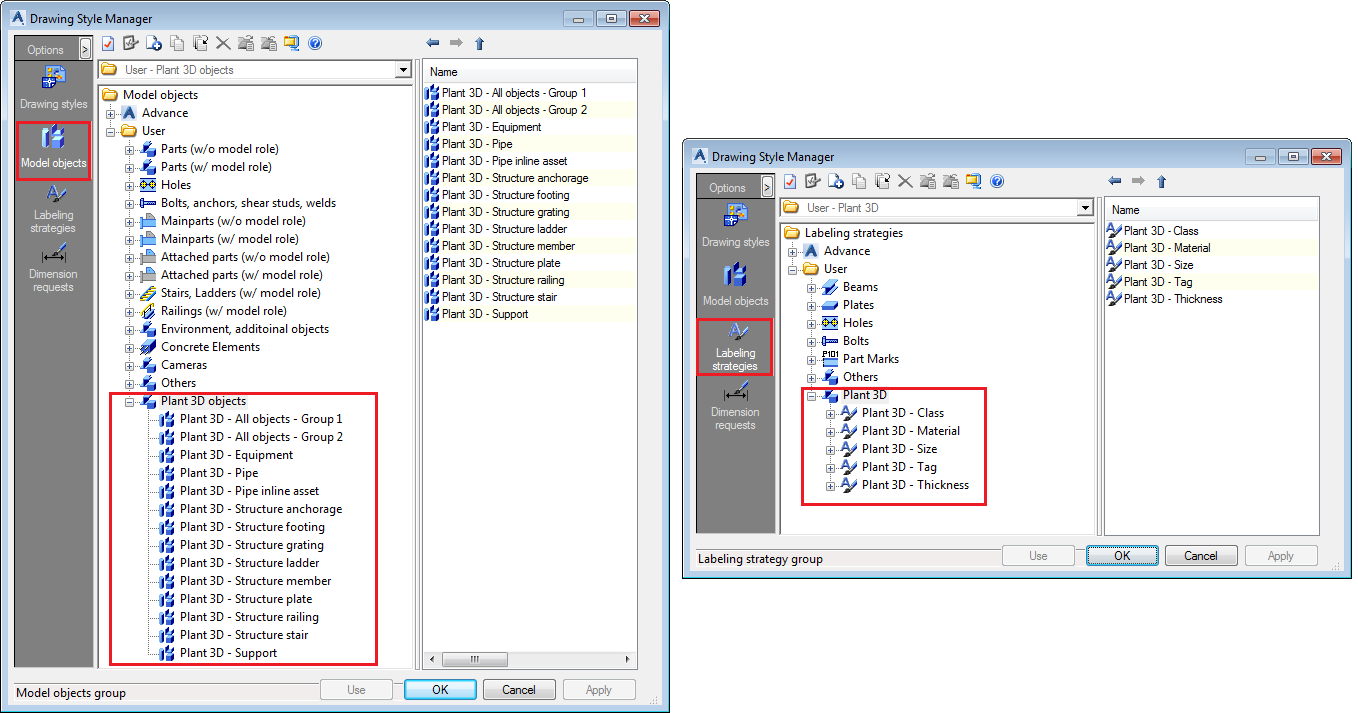This screenshot has height=713, width=1358.
Task: Select 'Railings (w/ model role)' tree item
Action: coord(224,311)
